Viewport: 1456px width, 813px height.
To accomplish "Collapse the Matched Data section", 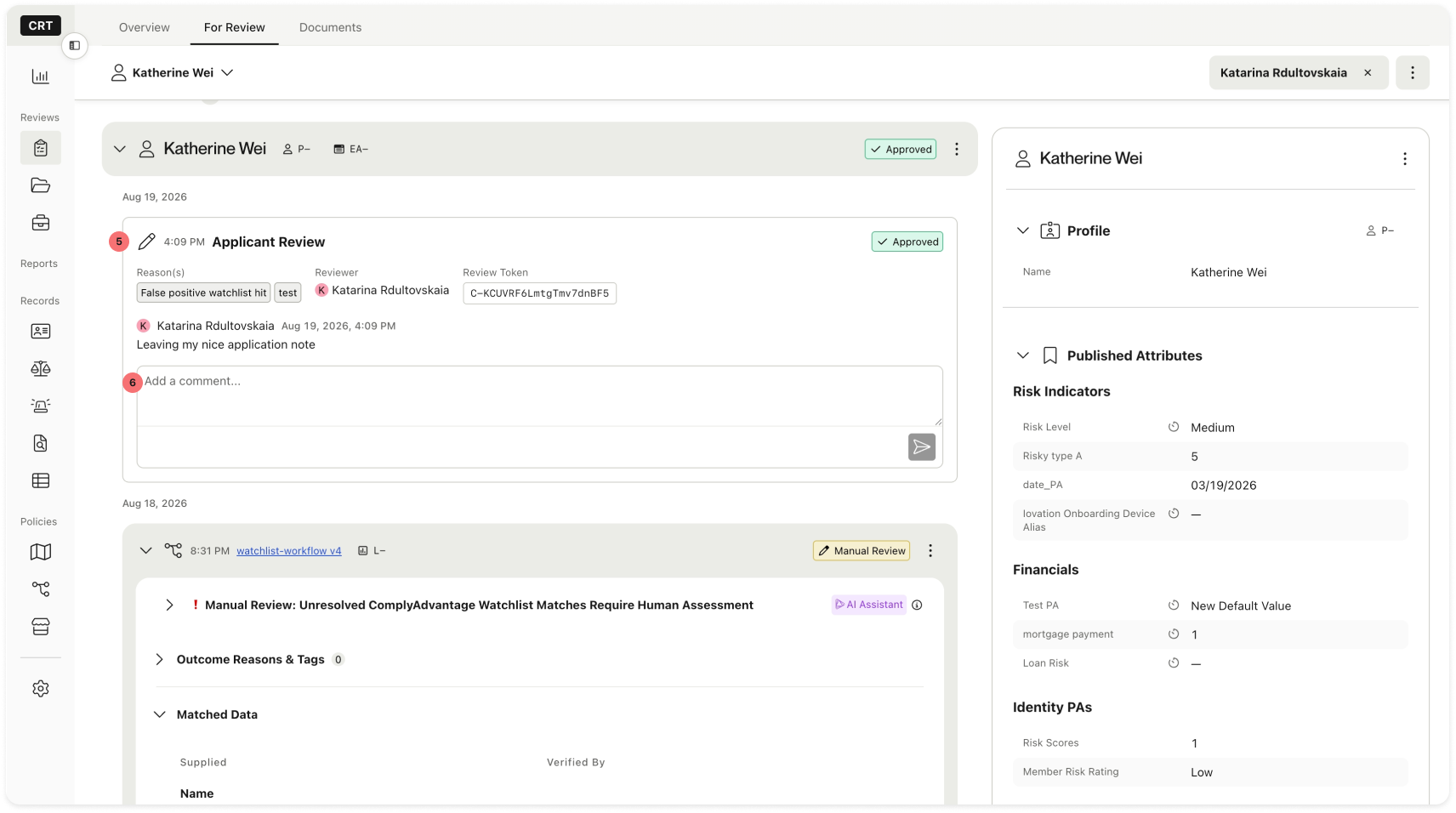I will (159, 714).
